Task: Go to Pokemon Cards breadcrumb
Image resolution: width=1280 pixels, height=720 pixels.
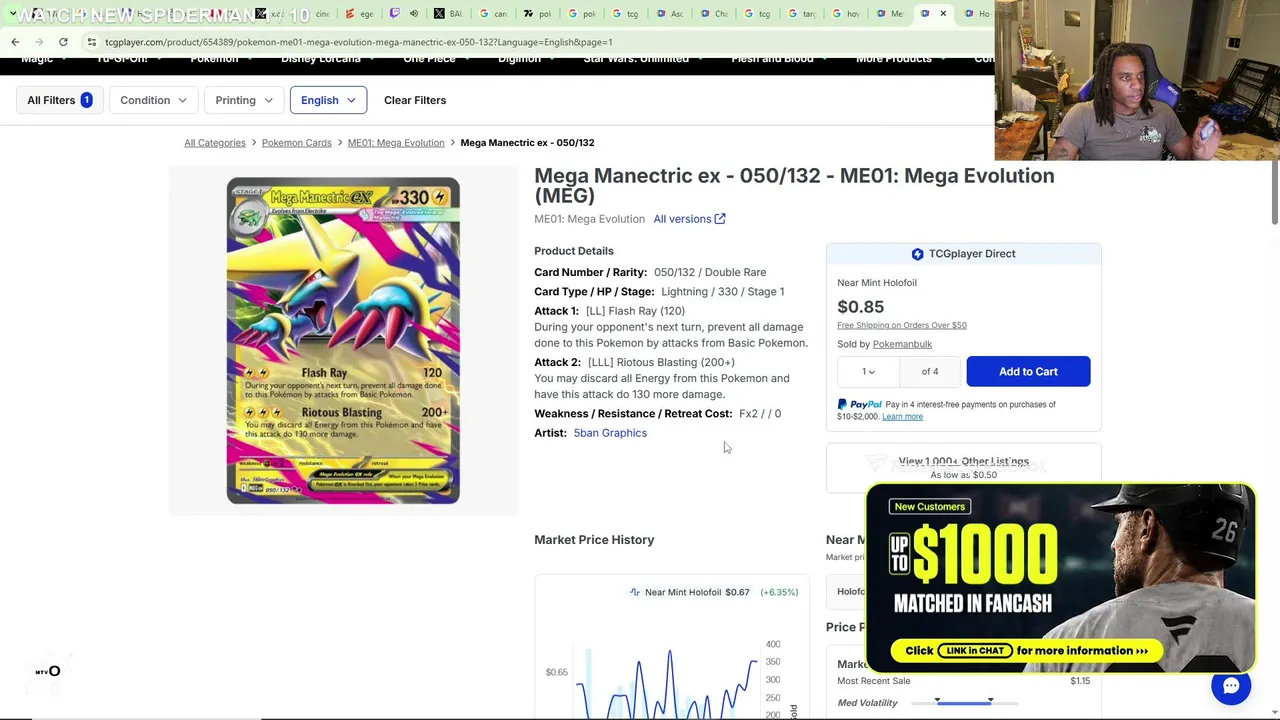Action: click(296, 143)
